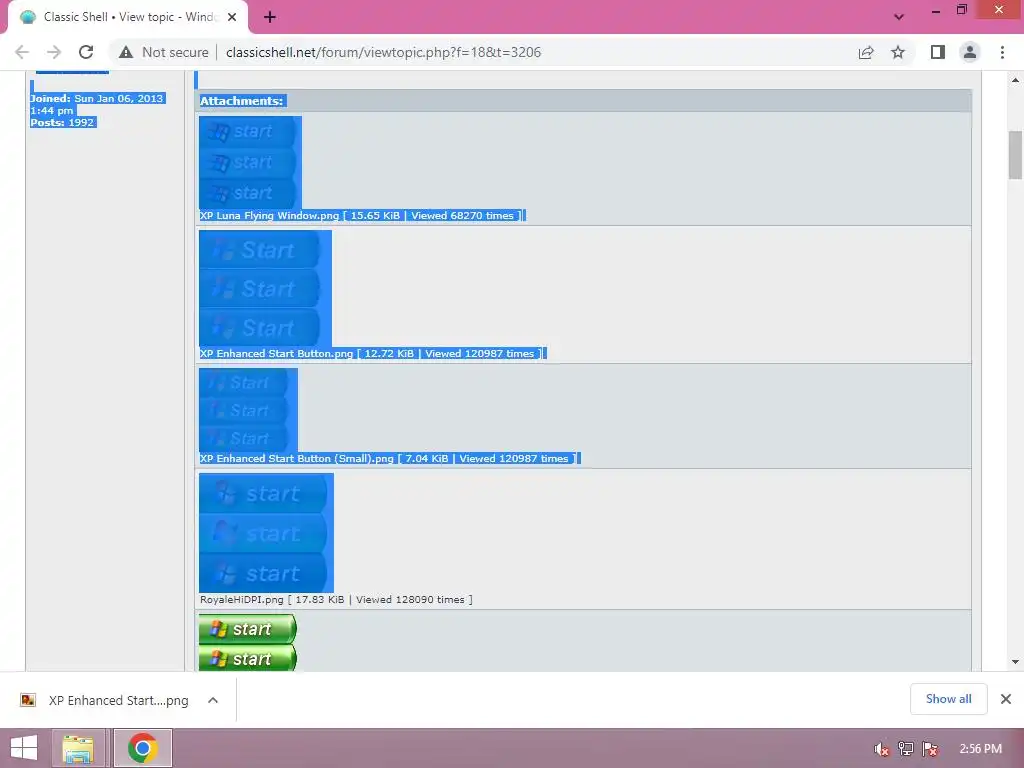Share this page via the share icon
1024x768 pixels.
coord(866,52)
